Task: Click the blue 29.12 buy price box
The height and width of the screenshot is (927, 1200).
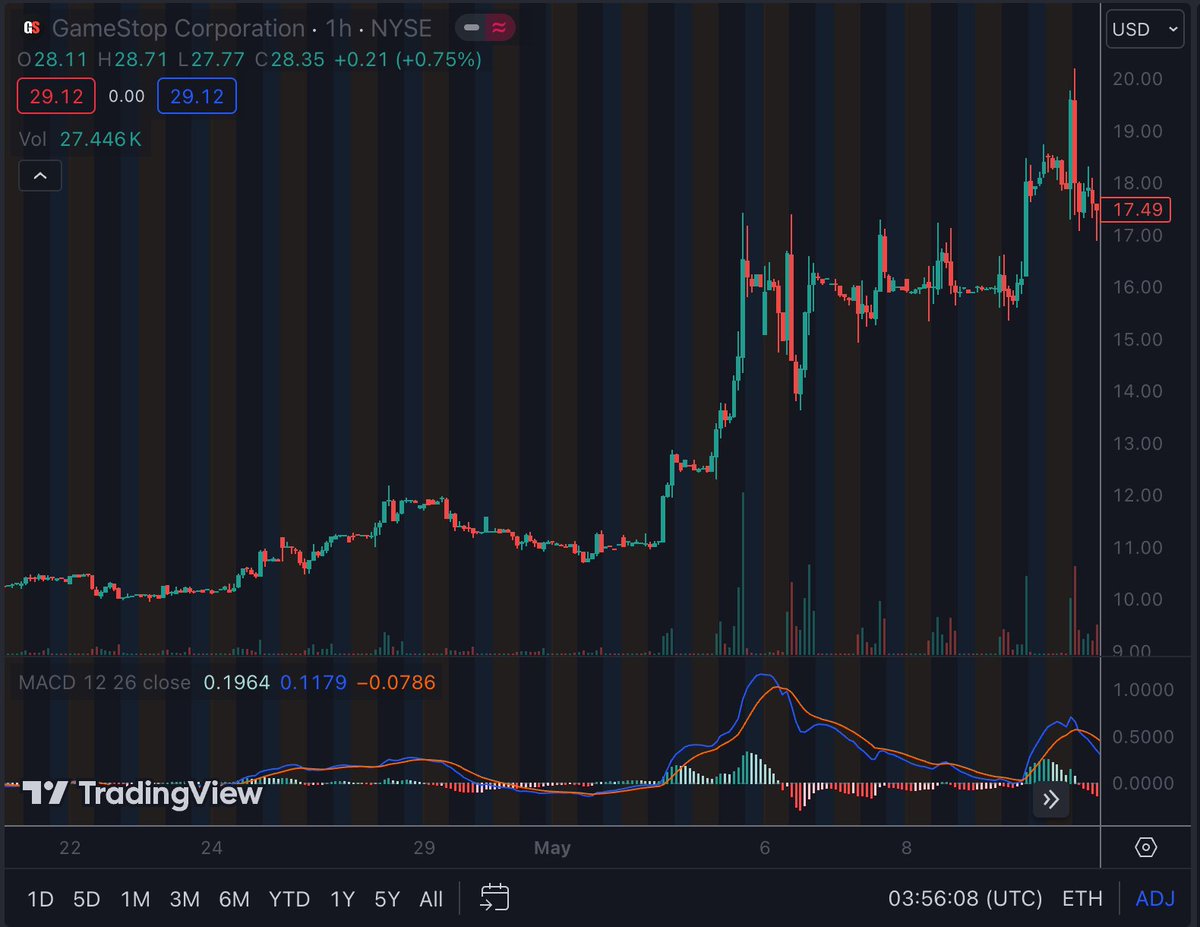Action: (197, 96)
